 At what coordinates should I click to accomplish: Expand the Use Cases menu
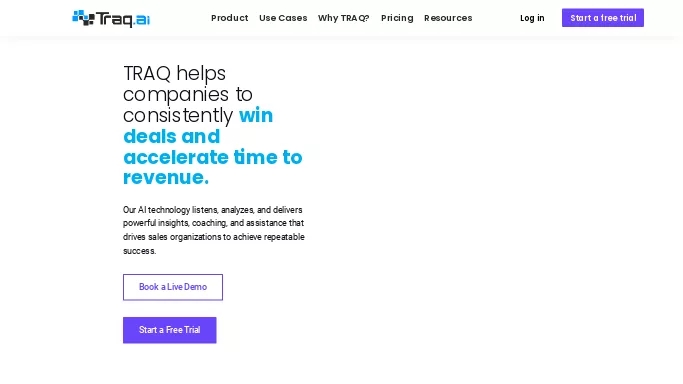[283, 18]
